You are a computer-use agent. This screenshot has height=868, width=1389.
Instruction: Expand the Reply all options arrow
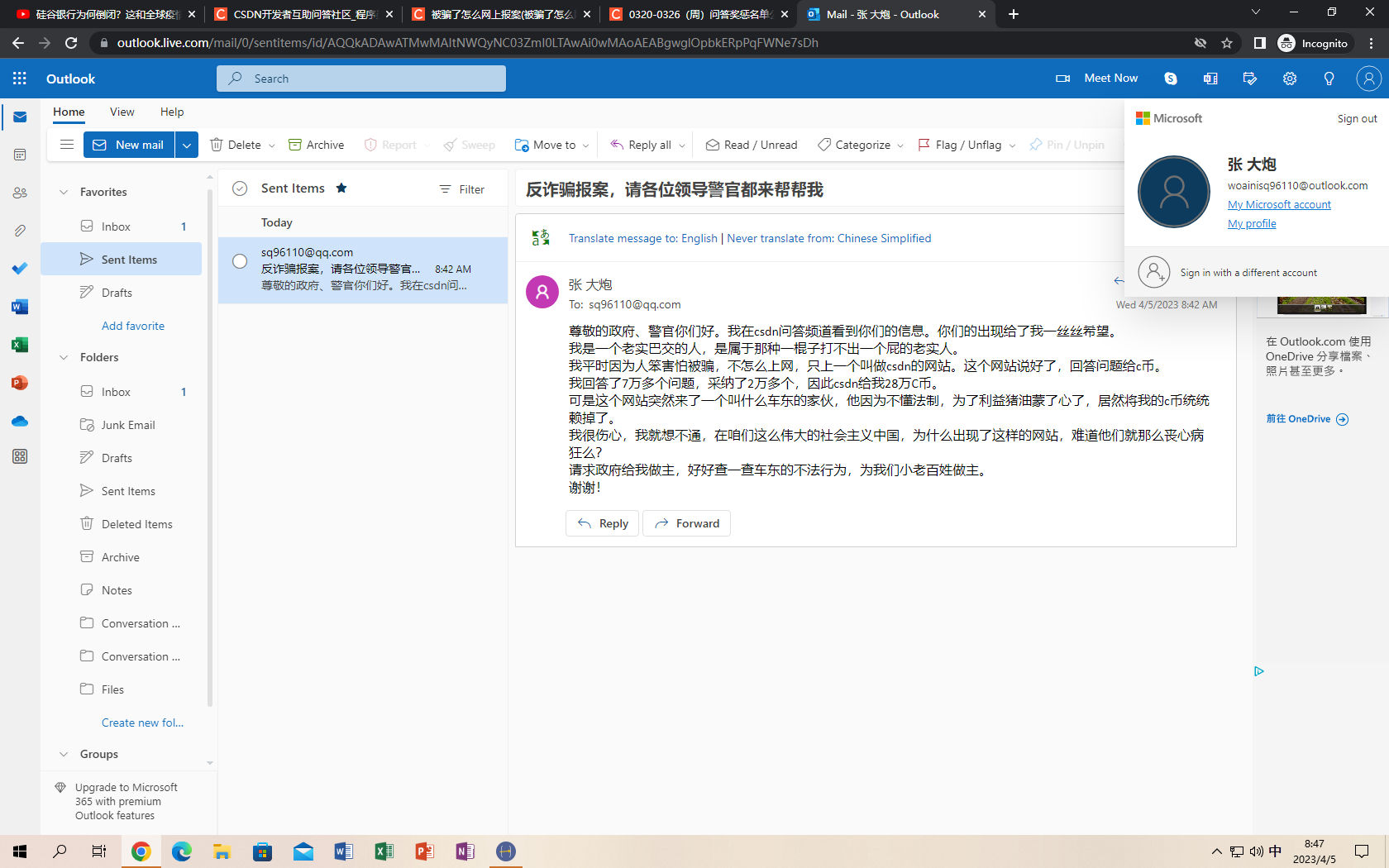pos(682,145)
